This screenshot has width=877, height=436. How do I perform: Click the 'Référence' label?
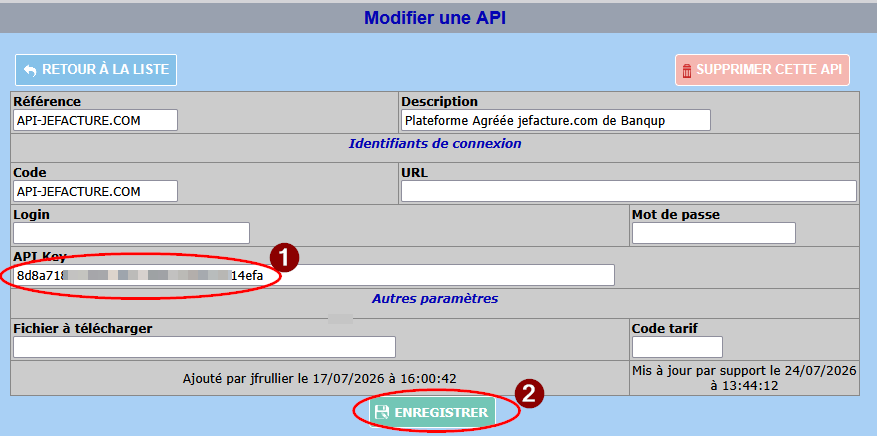pyautogui.click(x=47, y=102)
